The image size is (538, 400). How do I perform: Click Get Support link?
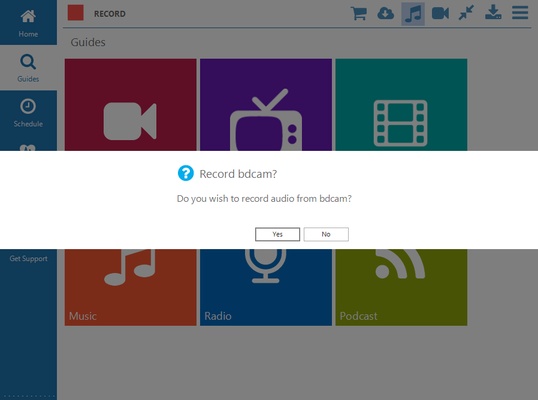pyautogui.click(x=28, y=258)
